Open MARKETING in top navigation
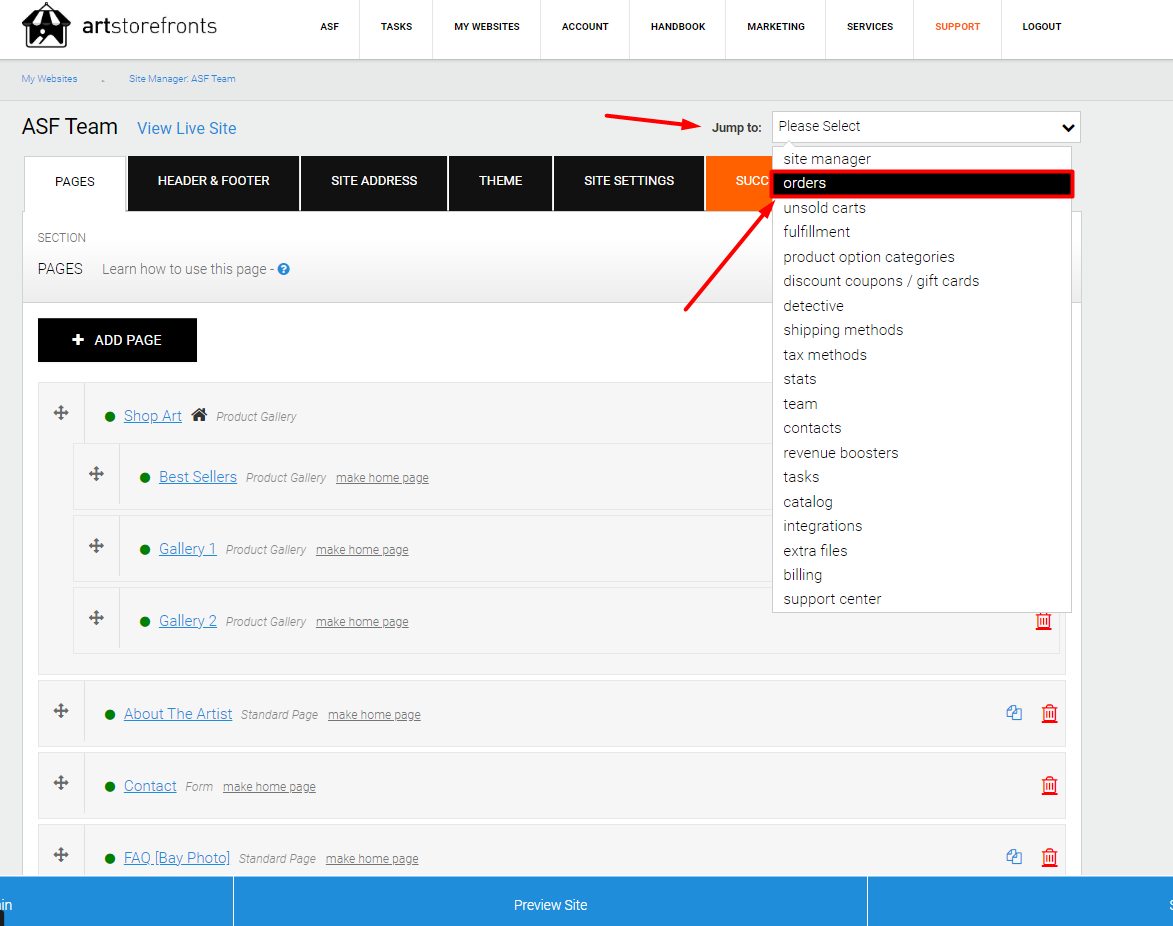 coord(776,27)
